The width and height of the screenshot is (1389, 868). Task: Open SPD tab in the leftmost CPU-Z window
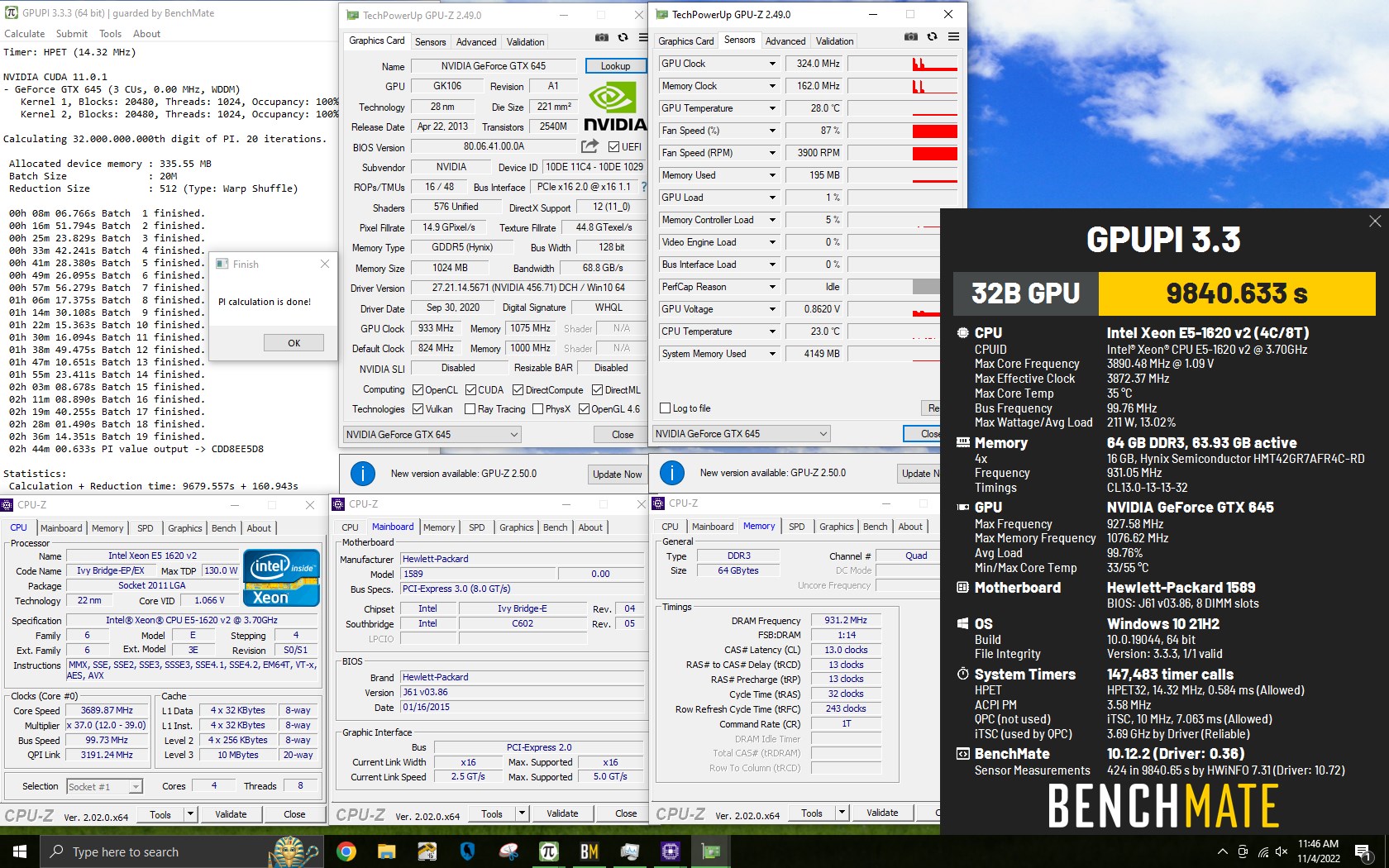pos(146,528)
